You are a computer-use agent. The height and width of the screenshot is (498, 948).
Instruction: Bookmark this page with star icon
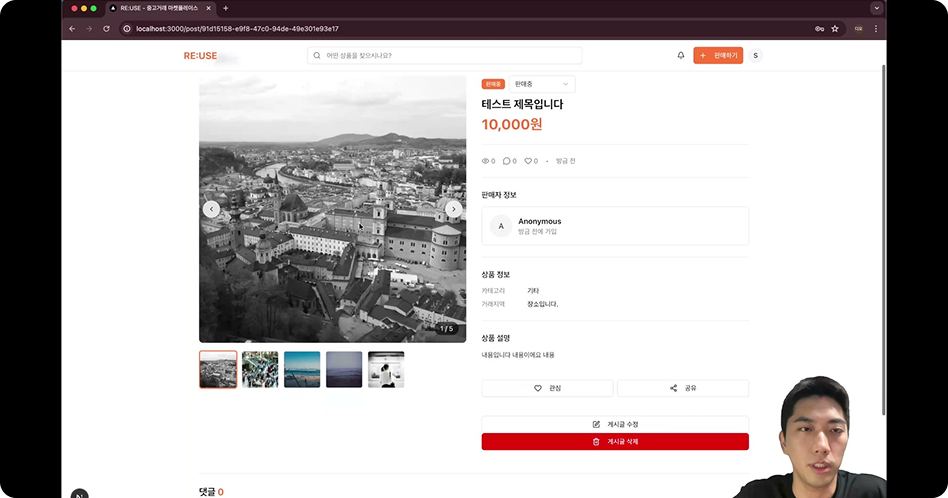(x=835, y=29)
